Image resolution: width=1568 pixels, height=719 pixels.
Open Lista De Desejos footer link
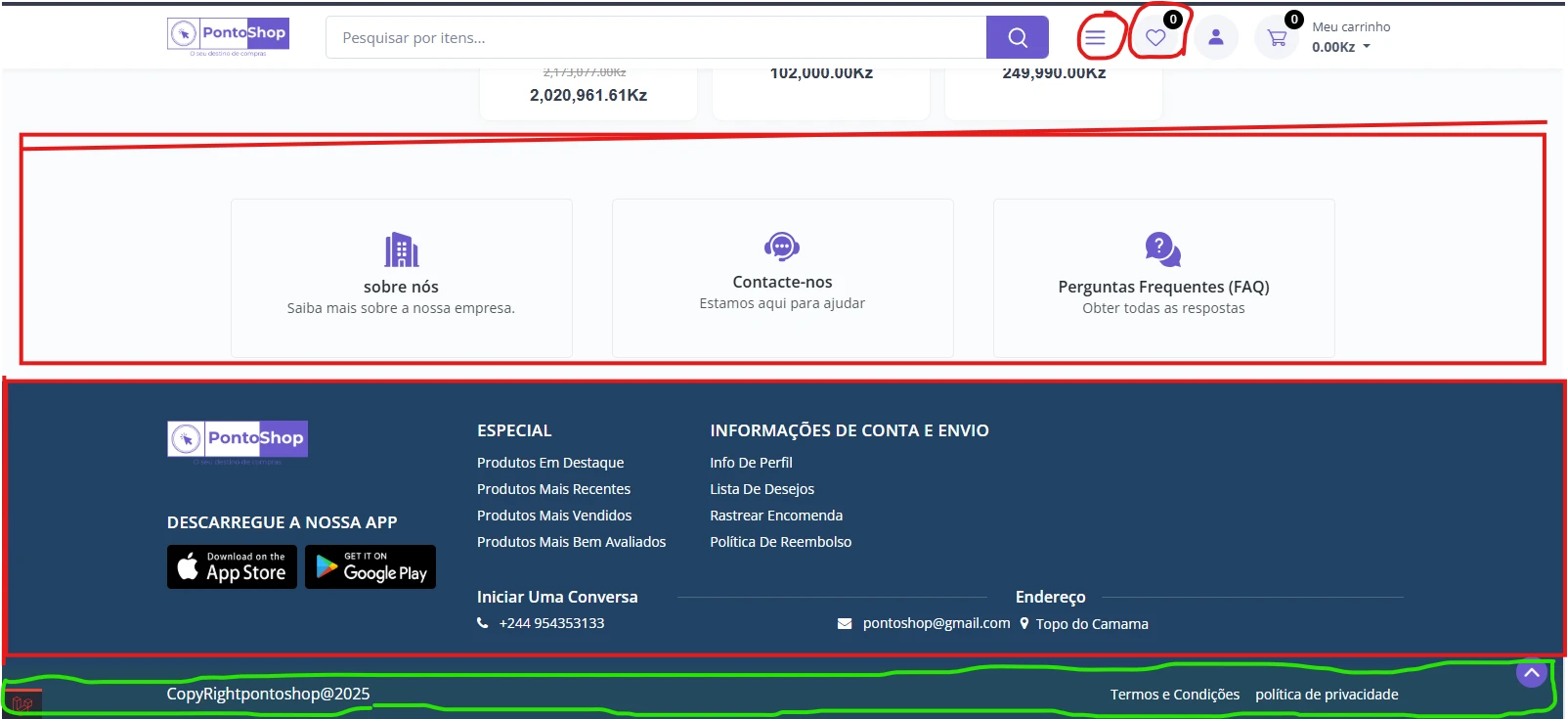762,489
